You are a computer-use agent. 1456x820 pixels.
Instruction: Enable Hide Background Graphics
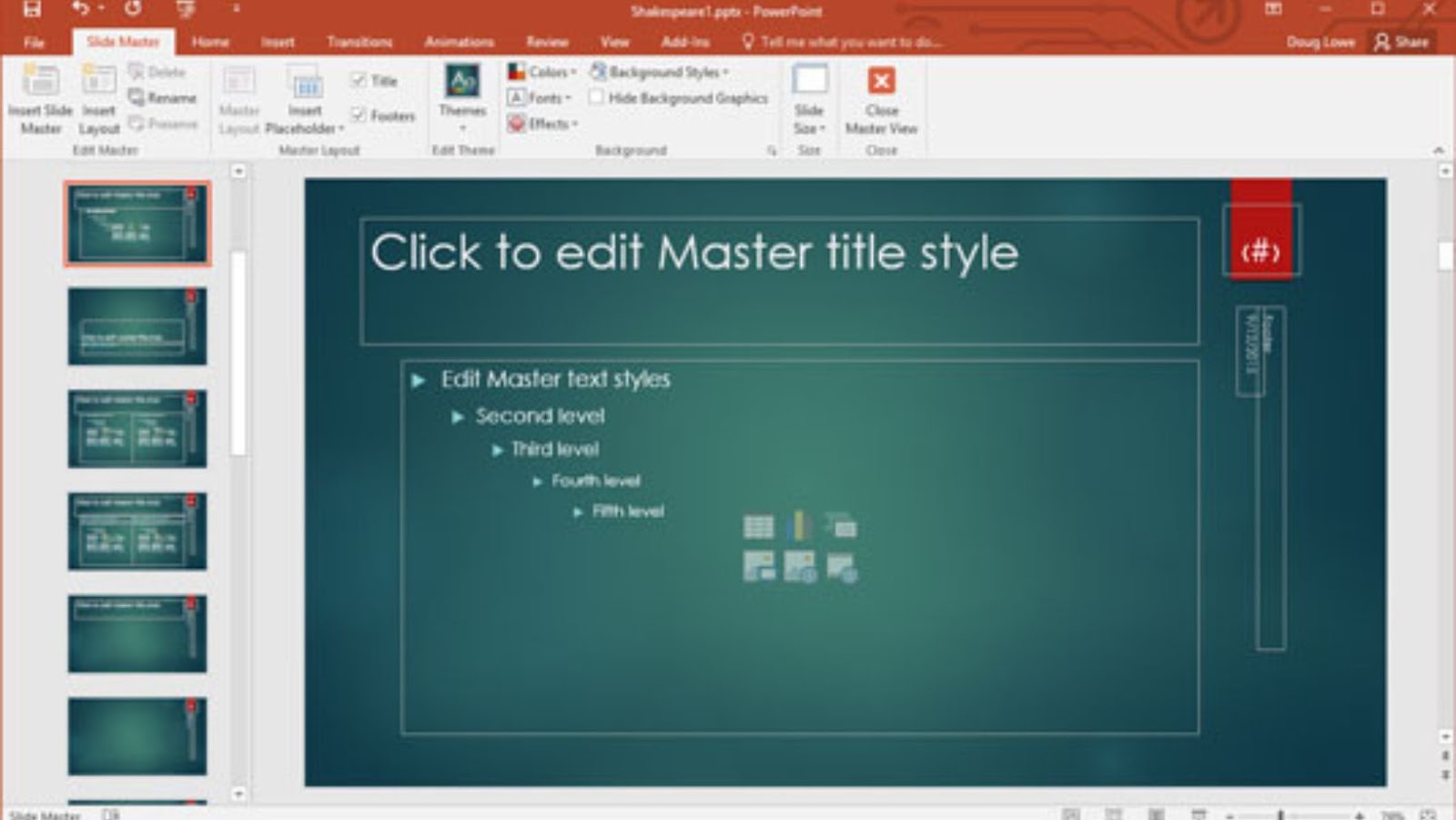click(596, 97)
